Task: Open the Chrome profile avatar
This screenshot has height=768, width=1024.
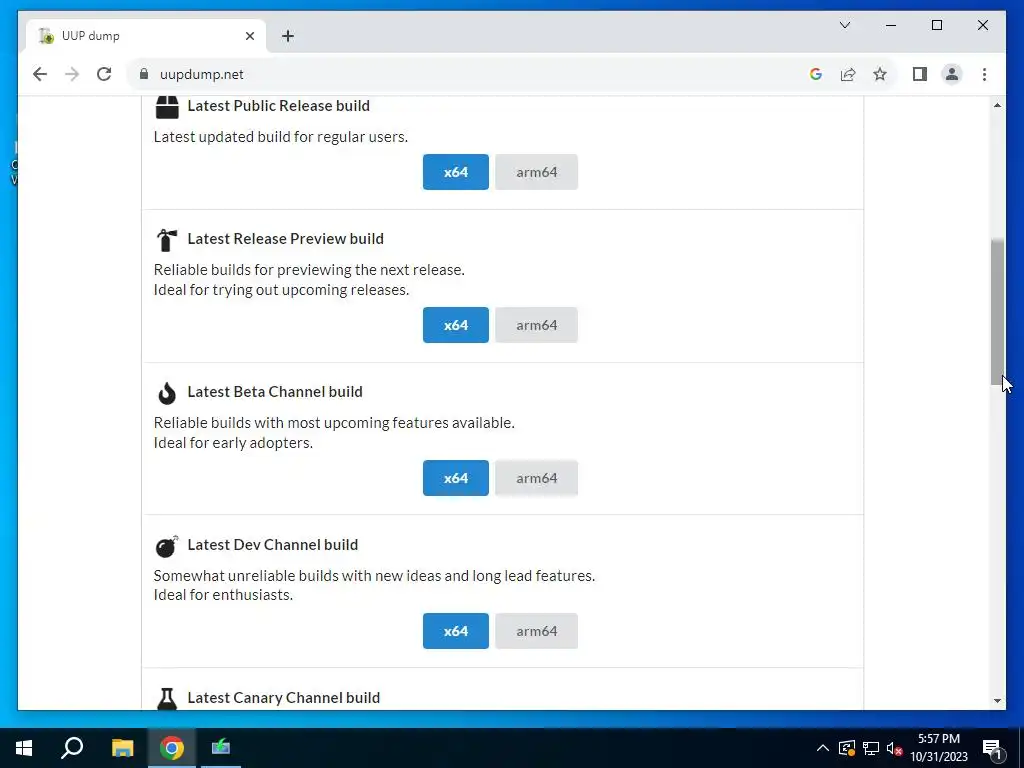Action: tap(952, 74)
